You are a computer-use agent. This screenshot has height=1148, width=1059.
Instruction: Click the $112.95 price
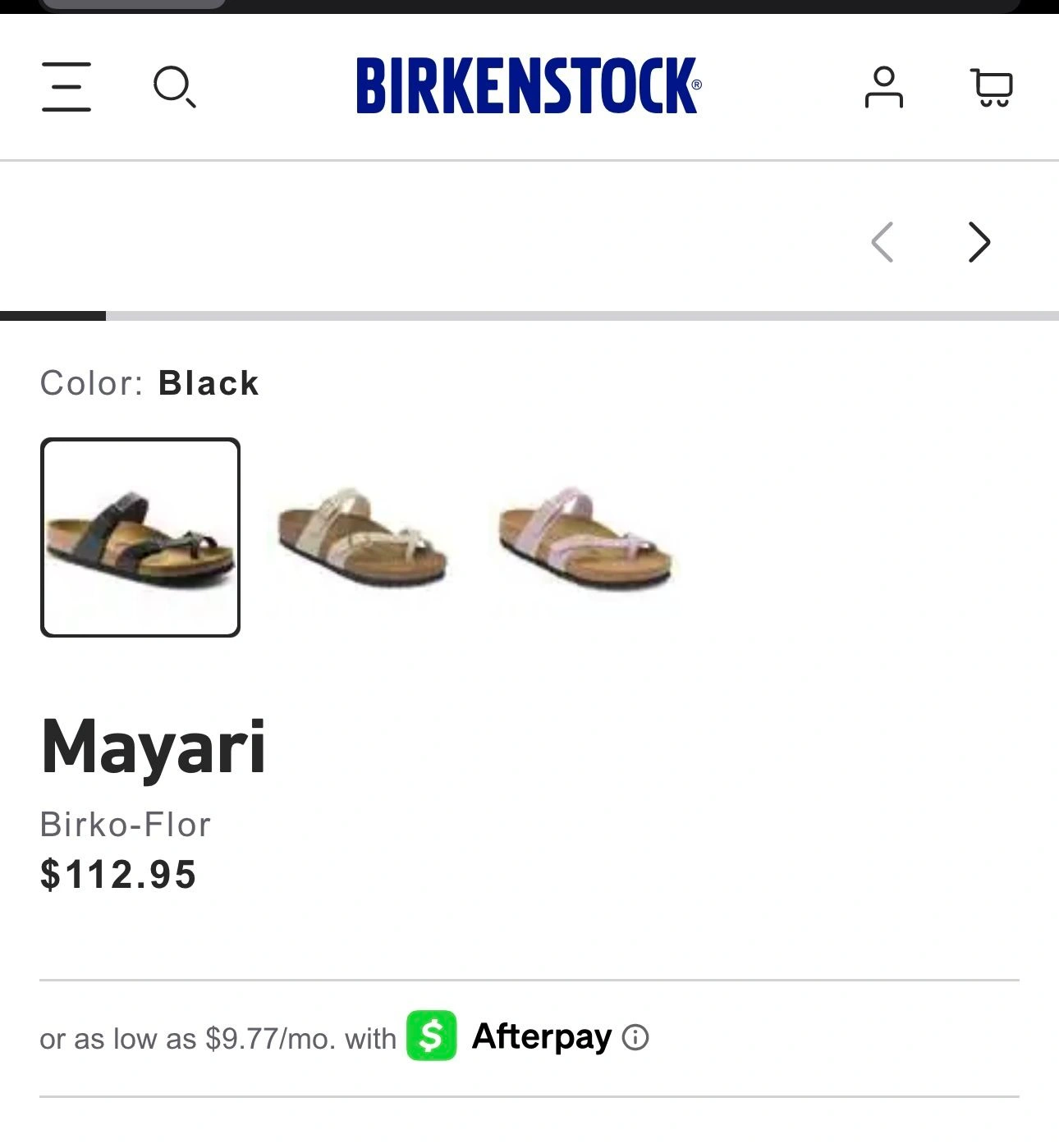point(118,874)
